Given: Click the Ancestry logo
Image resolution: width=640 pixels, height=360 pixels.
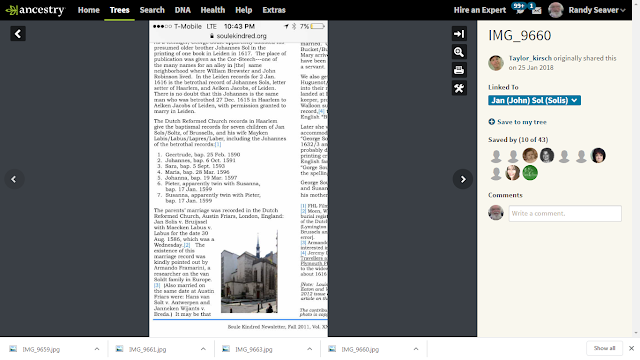Looking at the screenshot, I should (x=35, y=10).
